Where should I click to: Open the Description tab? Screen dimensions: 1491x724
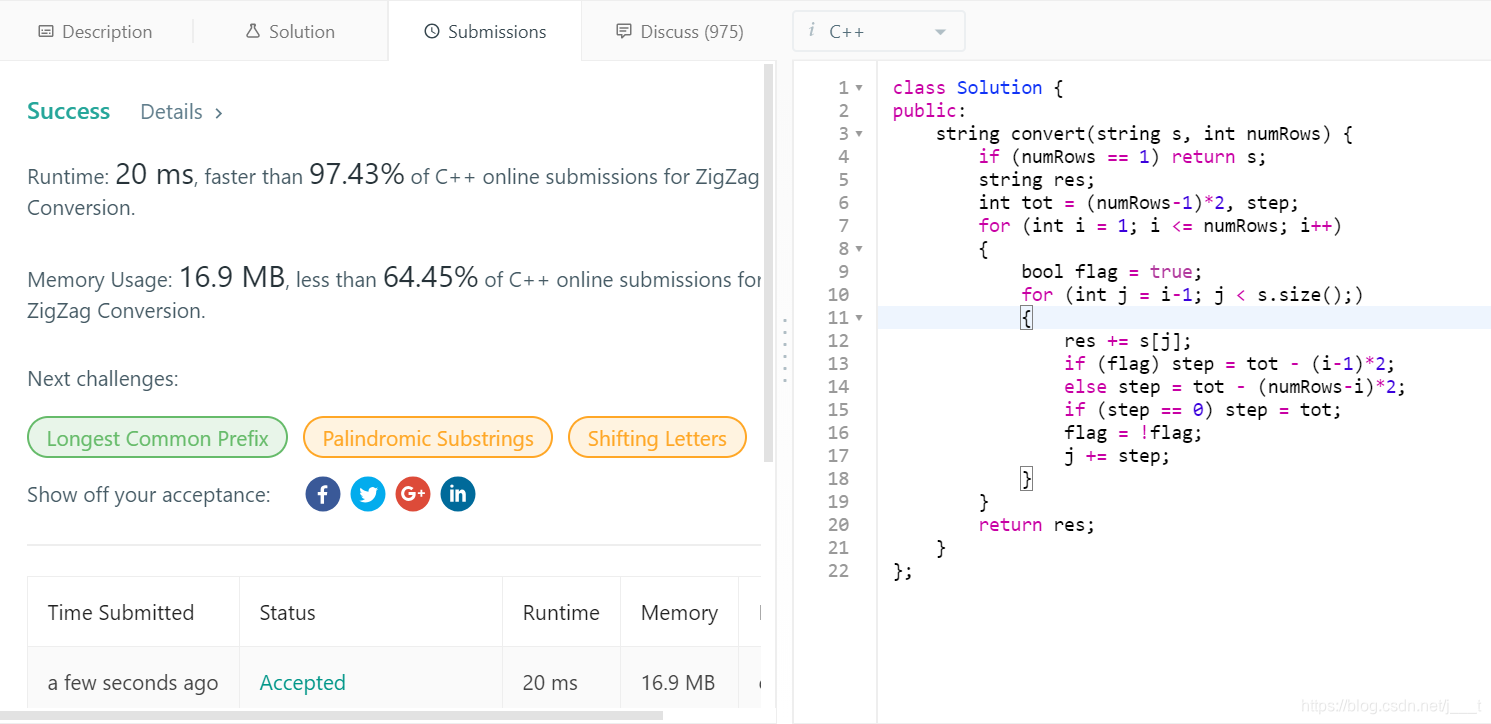(95, 32)
